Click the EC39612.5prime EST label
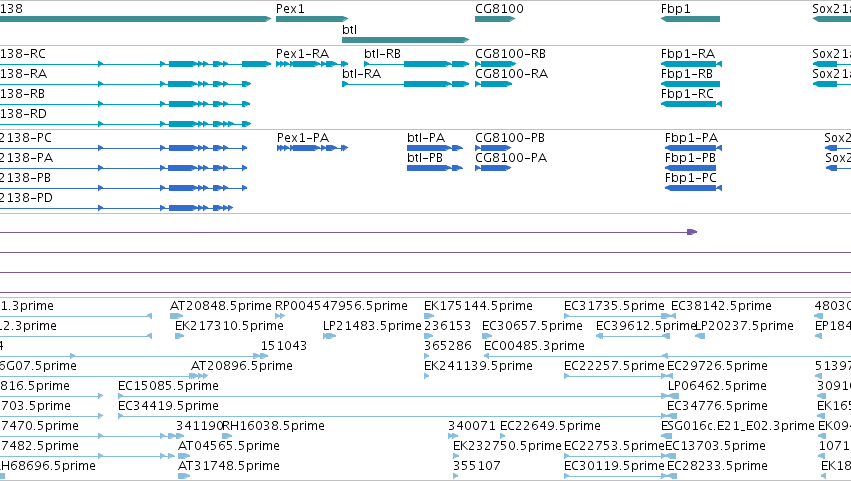 click(646, 326)
